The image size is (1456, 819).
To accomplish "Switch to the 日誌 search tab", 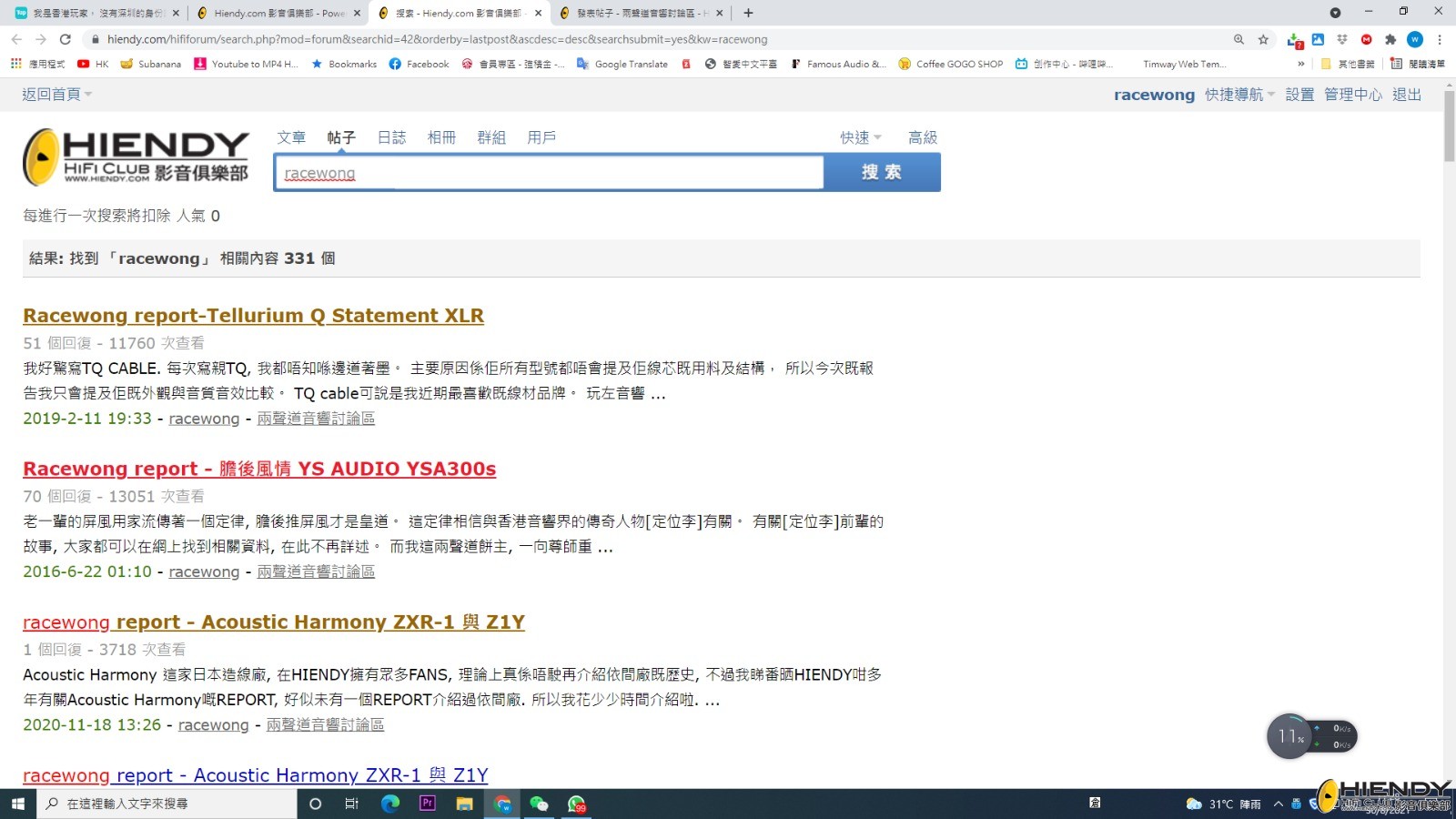I will pyautogui.click(x=391, y=137).
